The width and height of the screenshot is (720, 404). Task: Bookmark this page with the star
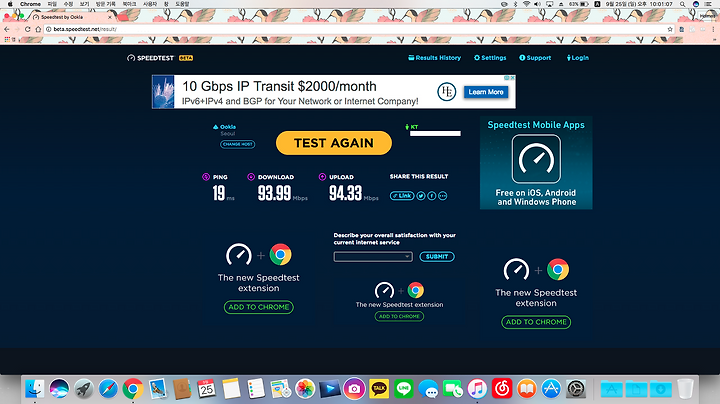(670, 29)
